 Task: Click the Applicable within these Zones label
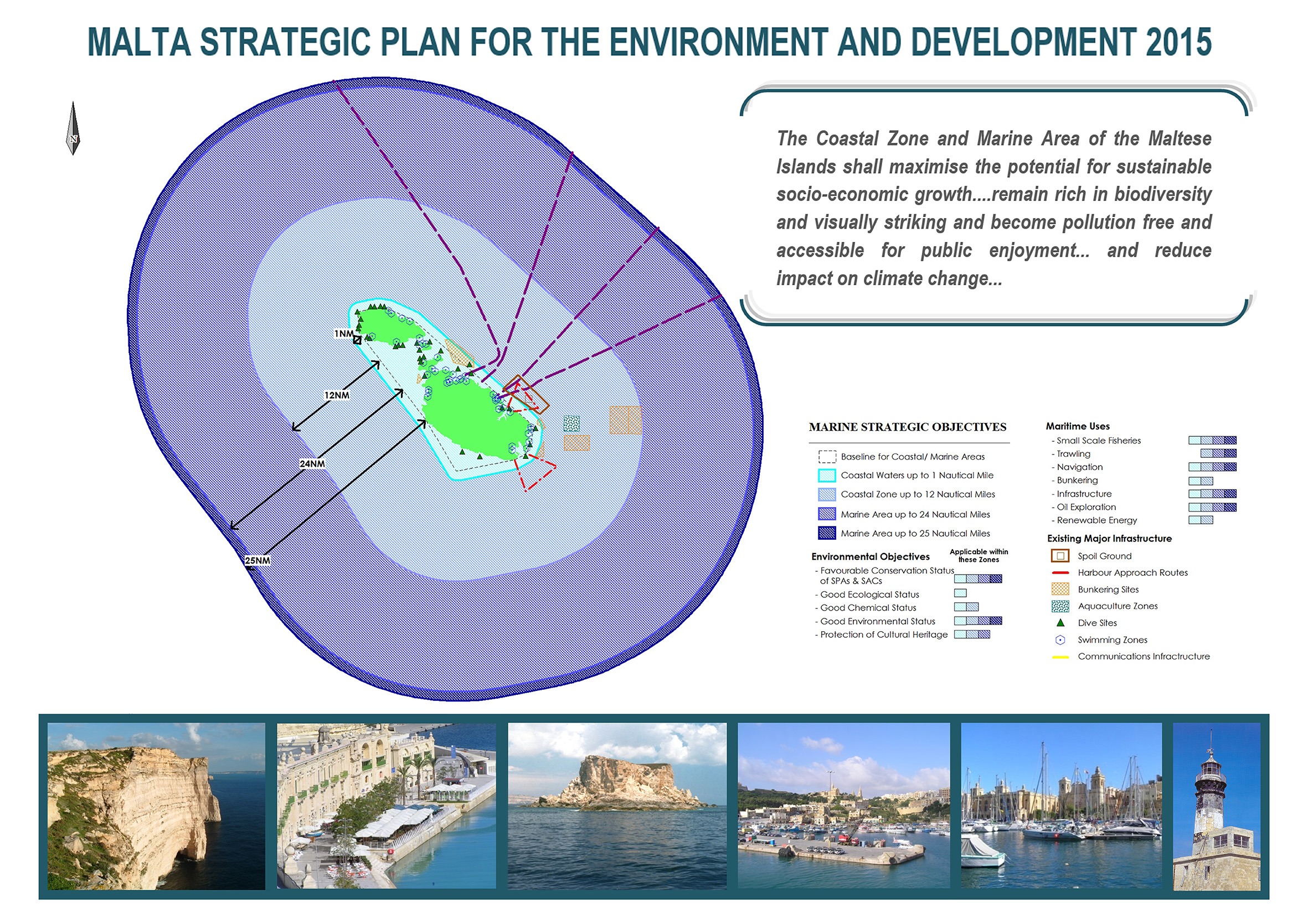click(979, 556)
